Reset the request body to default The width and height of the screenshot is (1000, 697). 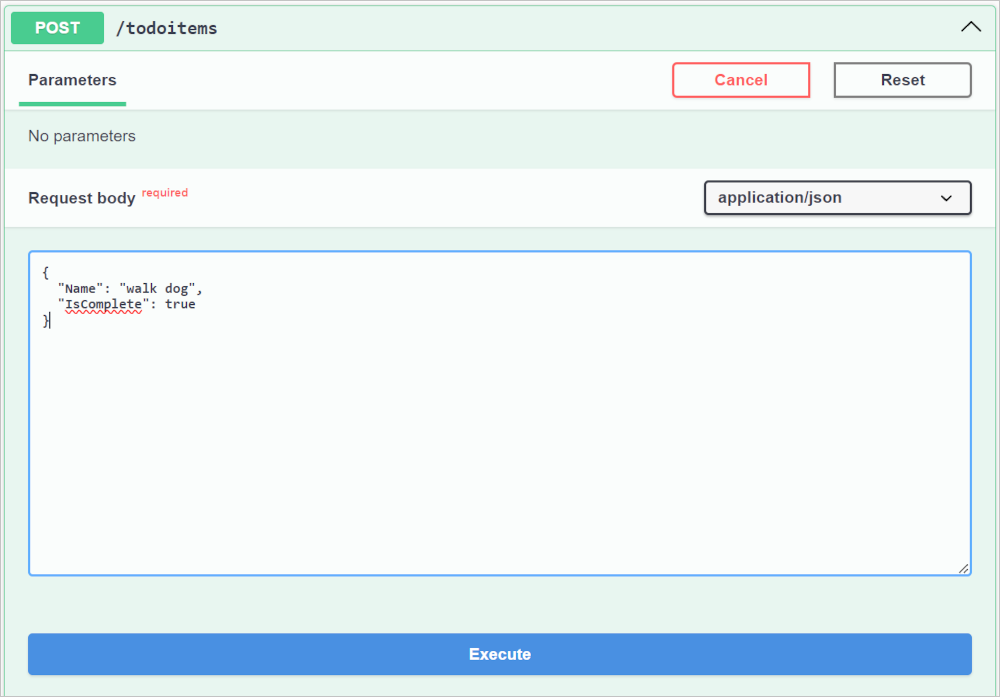(x=902, y=80)
